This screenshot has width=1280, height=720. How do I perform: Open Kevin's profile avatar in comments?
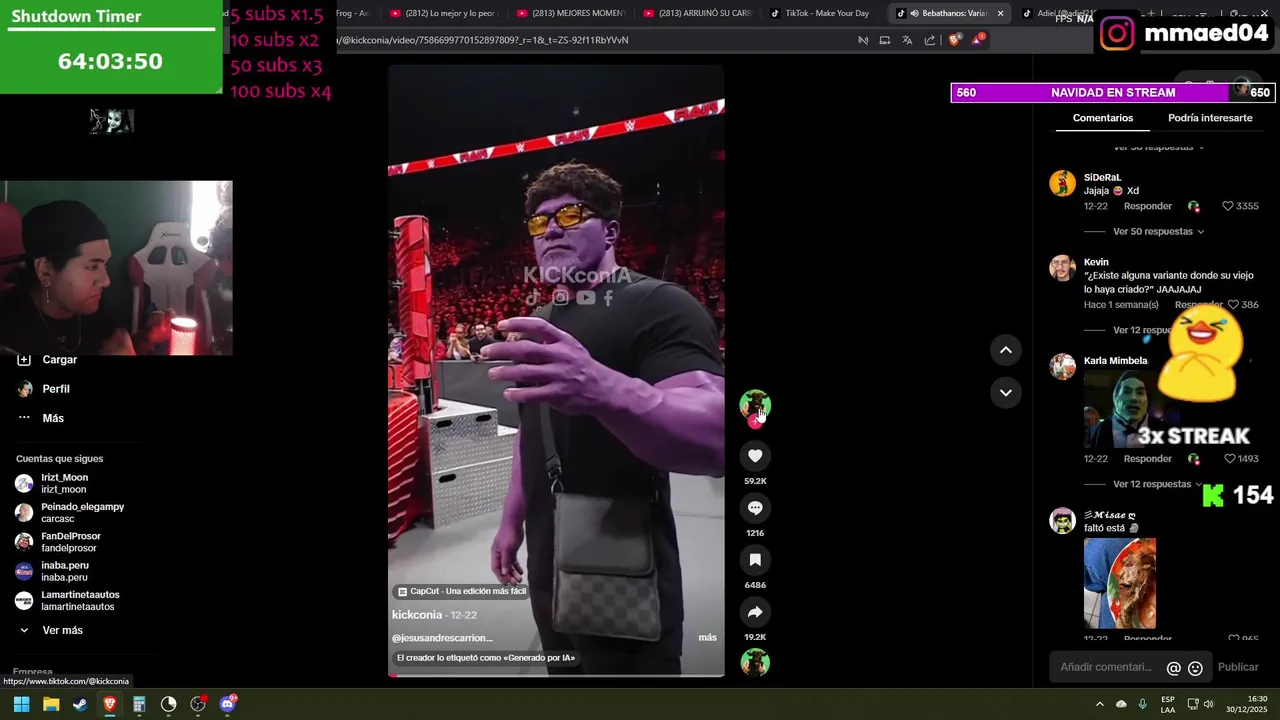(x=1062, y=268)
